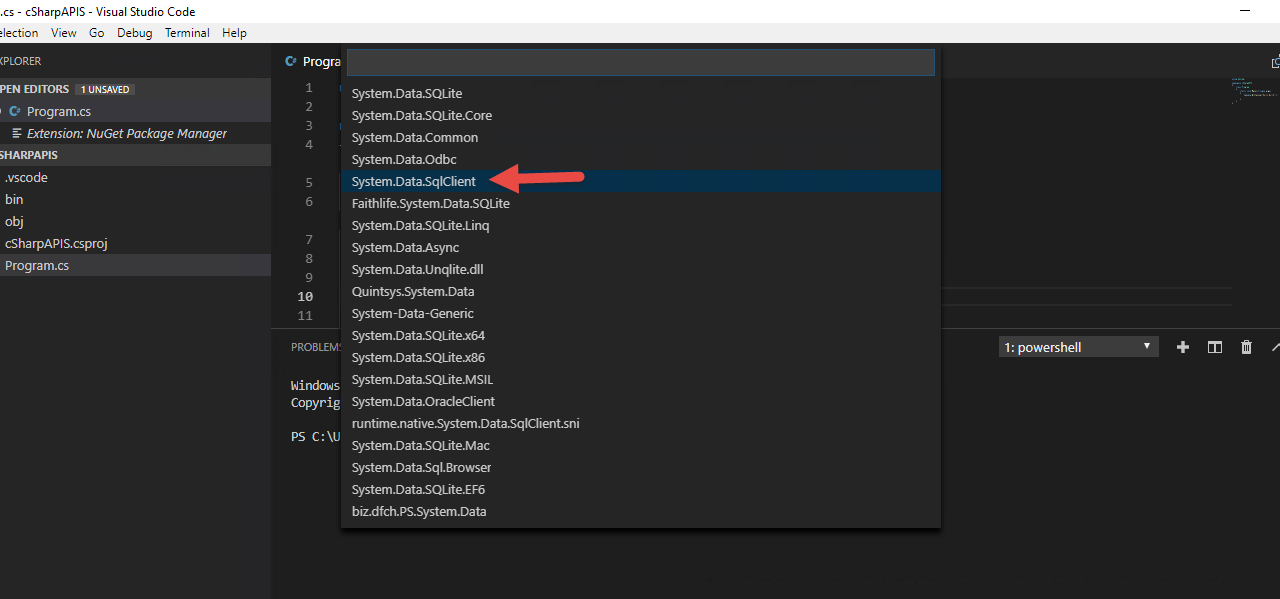Open Extension: NuGet Package Manager editor
The width and height of the screenshot is (1280, 599).
[135, 133]
